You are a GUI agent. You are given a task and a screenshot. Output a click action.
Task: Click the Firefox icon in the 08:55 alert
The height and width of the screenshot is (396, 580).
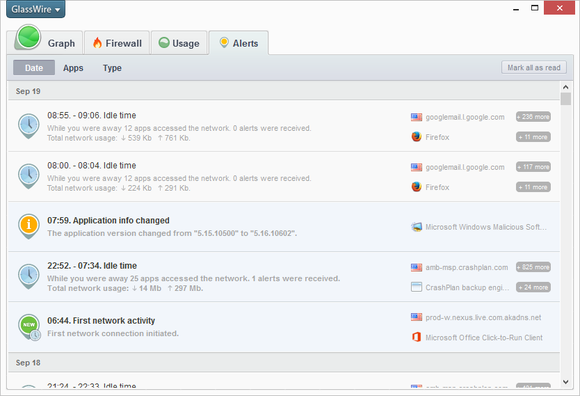[417, 137]
